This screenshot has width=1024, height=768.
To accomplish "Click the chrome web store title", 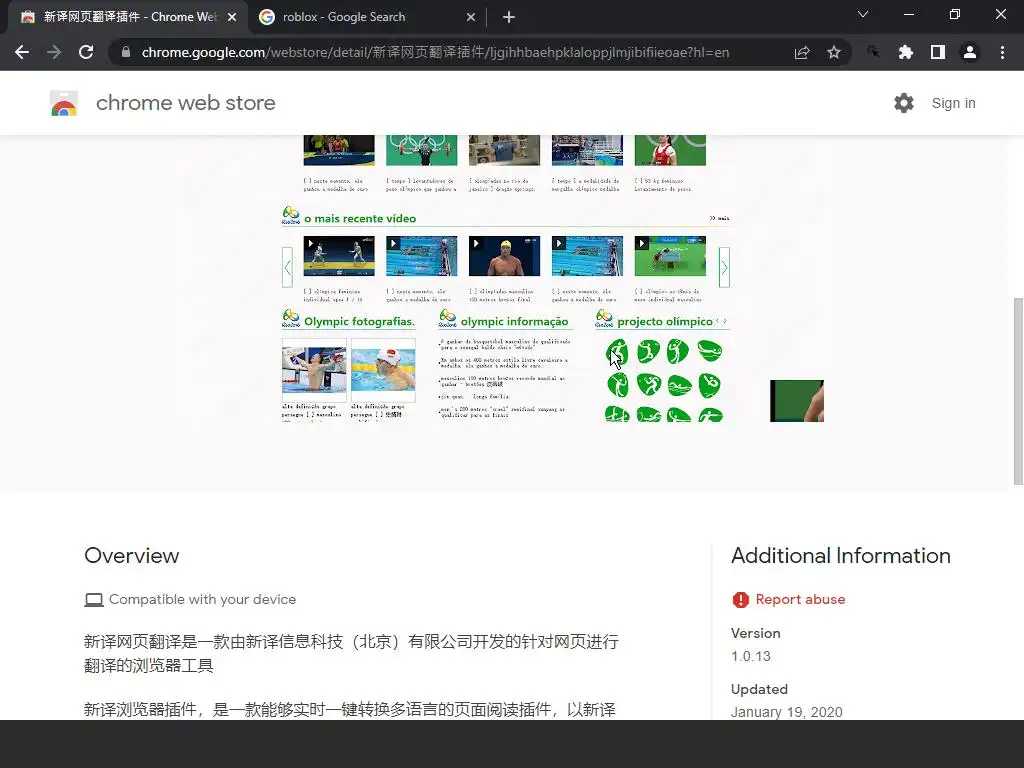I will tap(185, 103).
